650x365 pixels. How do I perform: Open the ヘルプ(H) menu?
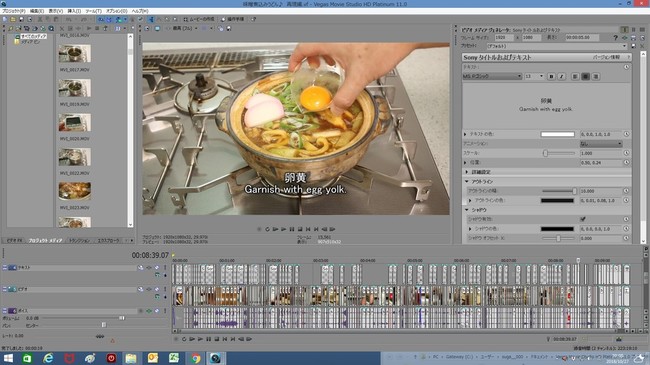pos(140,11)
